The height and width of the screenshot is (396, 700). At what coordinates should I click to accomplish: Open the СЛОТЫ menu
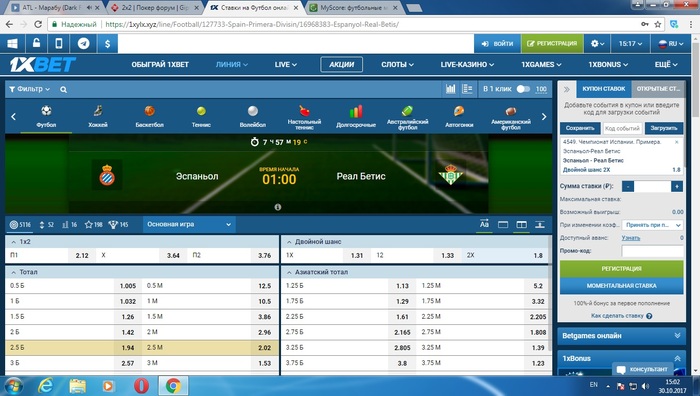point(397,65)
